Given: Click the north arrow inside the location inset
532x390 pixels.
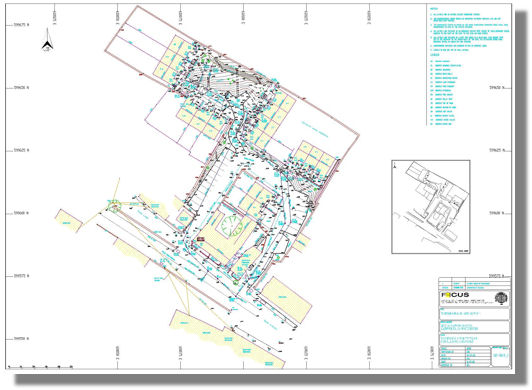Looking at the screenshot, I should (x=395, y=165).
